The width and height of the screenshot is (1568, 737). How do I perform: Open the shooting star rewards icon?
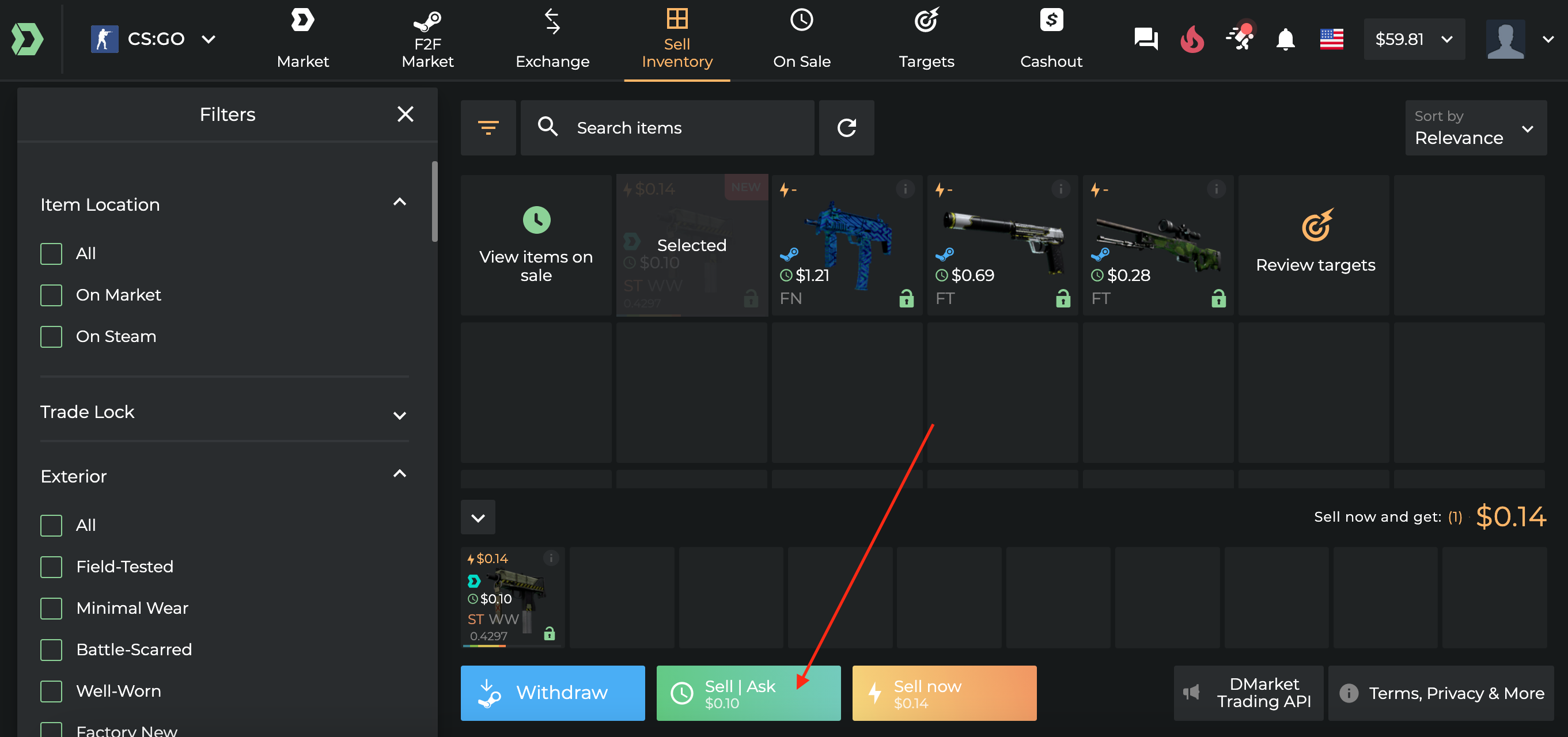pos(1240,36)
